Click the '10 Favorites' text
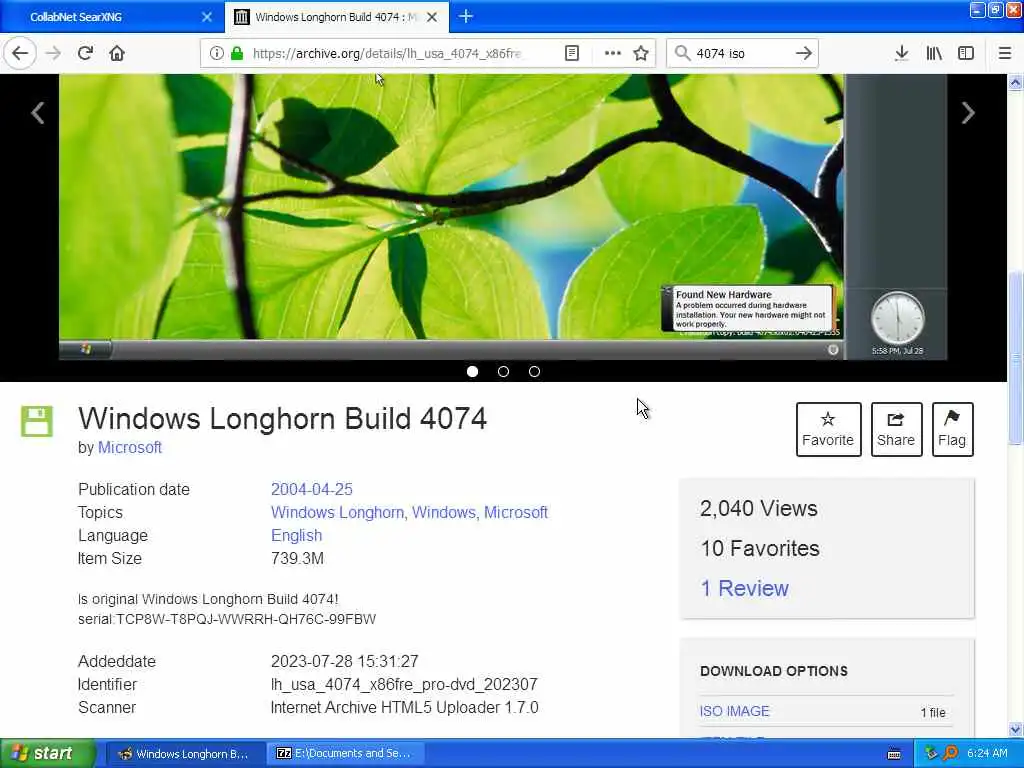 click(x=760, y=548)
